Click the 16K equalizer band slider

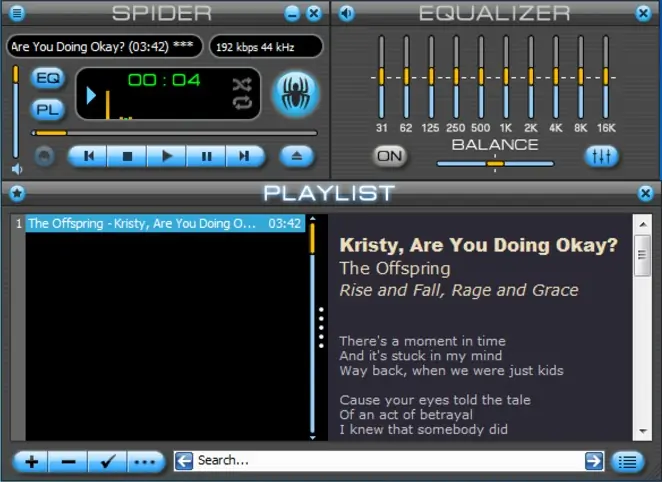605,77
